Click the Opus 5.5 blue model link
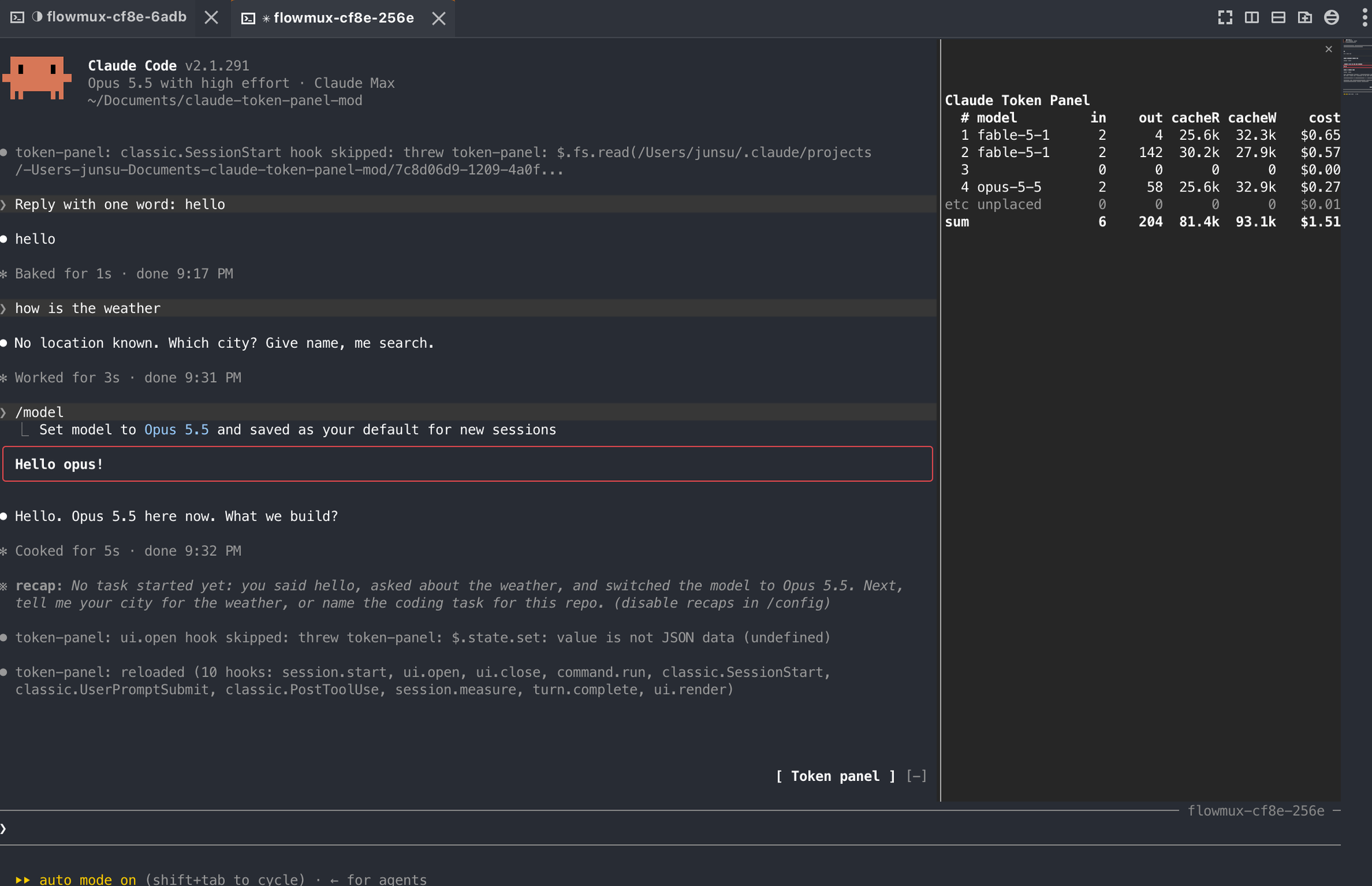 pyautogui.click(x=176, y=430)
